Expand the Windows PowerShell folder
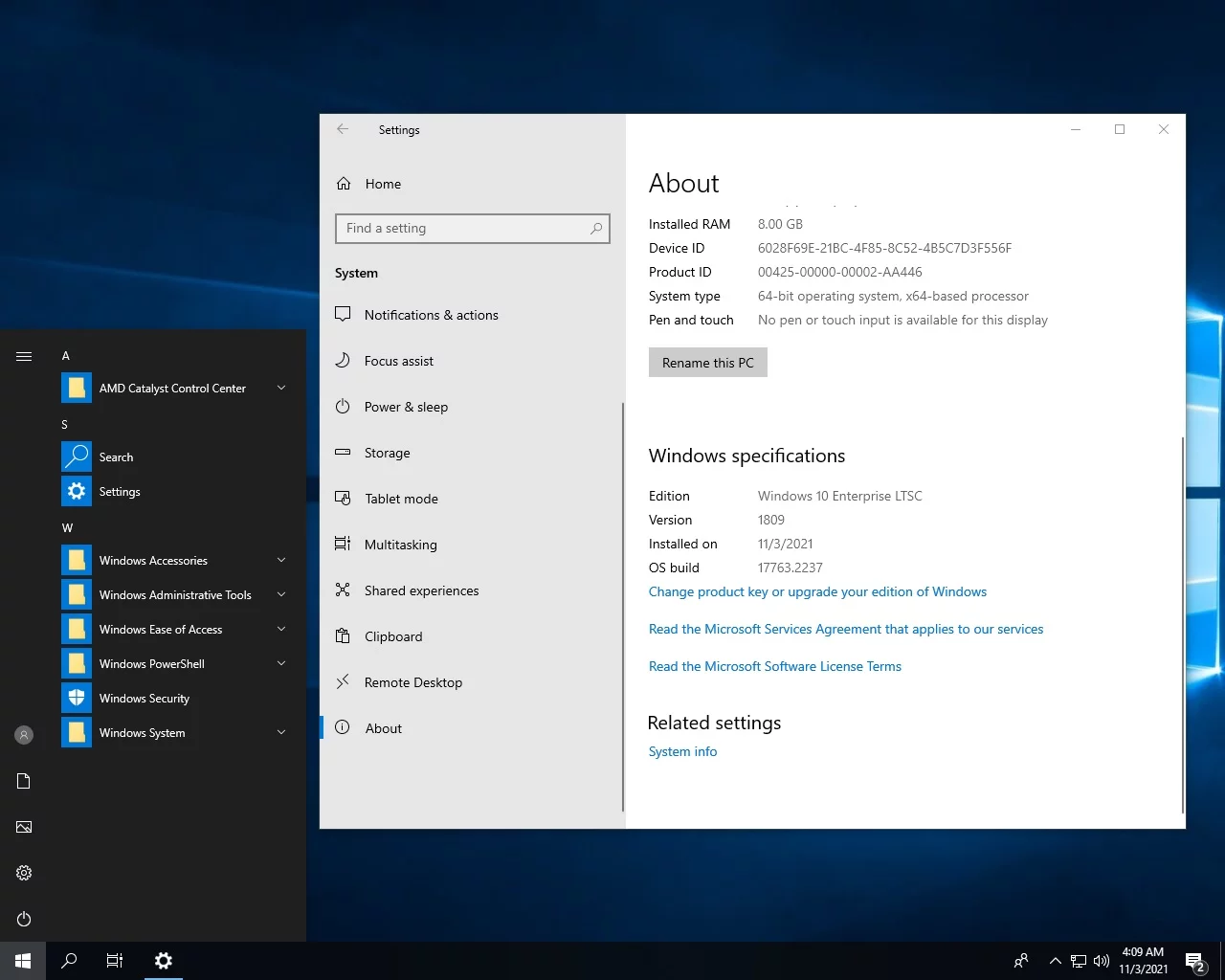The image size is (1225, 980). (281, 663)
